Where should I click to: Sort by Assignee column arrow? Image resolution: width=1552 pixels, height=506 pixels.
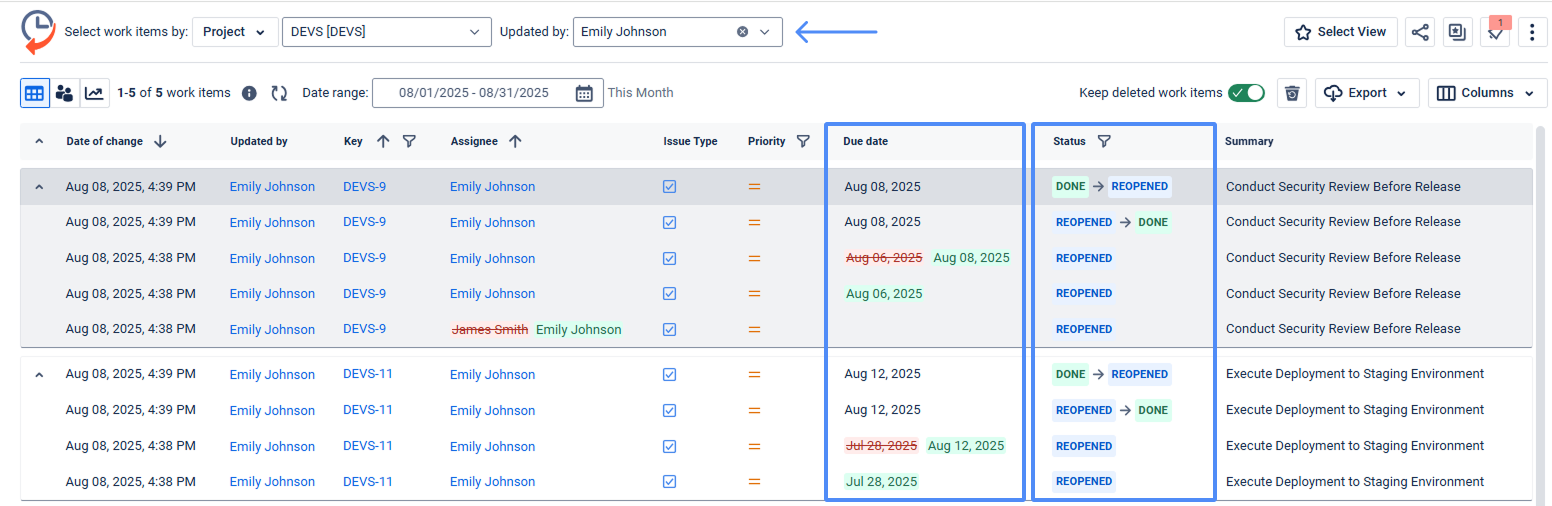(x=515, y=141)
